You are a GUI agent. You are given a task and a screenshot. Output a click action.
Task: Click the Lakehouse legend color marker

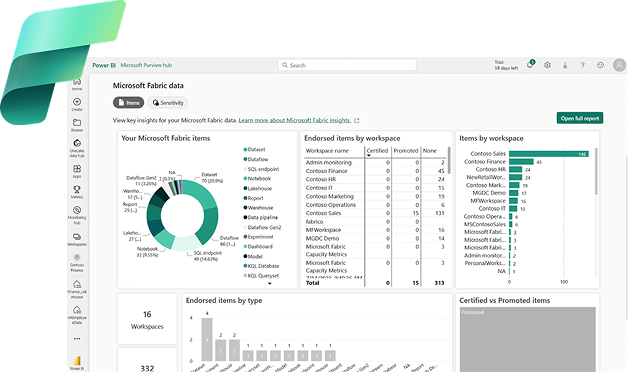click(x=245, y=188)
